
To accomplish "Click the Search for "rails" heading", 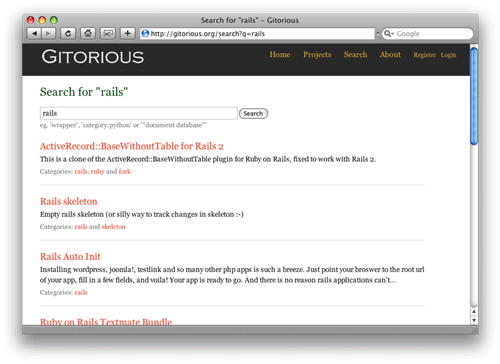I will pos(84,92).
